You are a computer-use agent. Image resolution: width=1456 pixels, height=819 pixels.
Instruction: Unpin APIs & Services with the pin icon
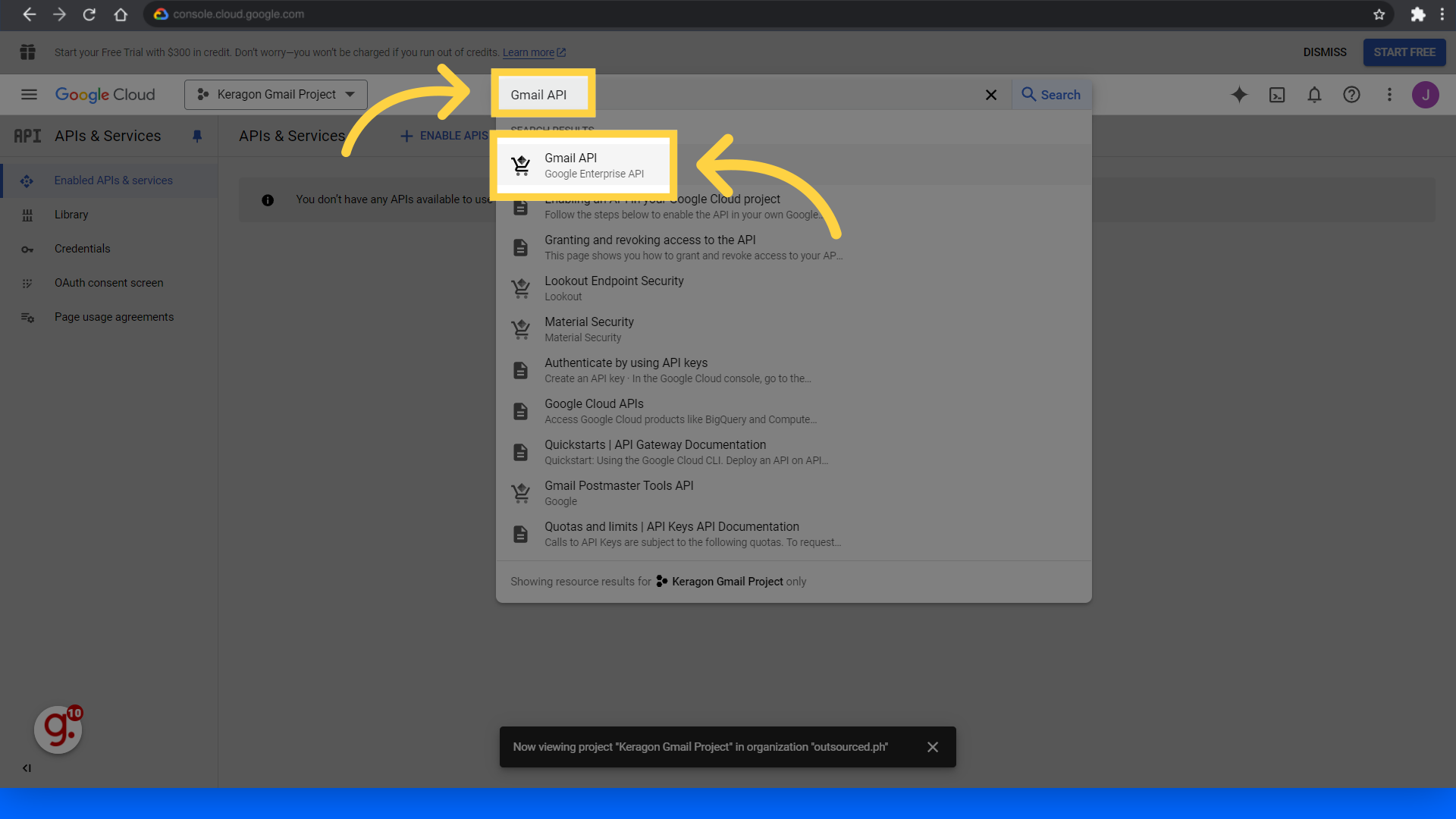click(196, 136)
